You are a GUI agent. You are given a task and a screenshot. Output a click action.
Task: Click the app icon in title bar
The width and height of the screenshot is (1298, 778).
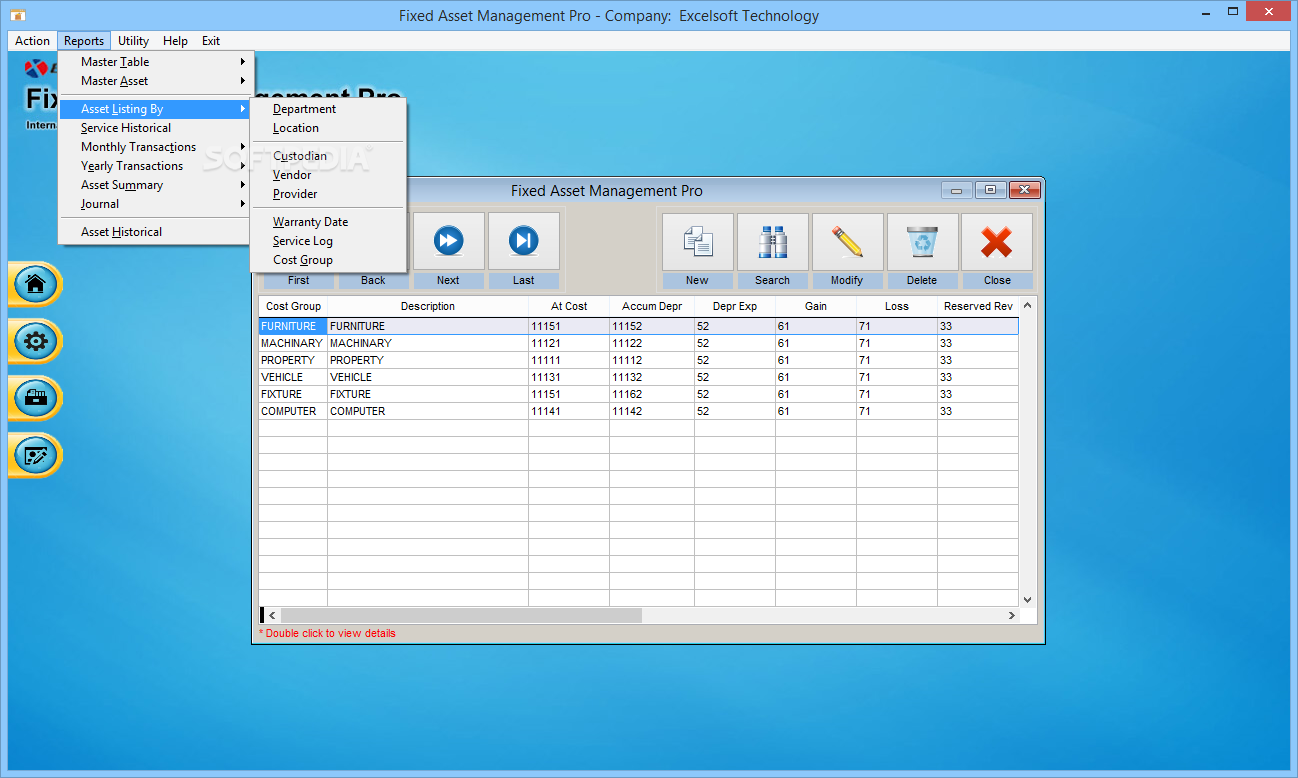pyautogui.click(x=17, y=15)
